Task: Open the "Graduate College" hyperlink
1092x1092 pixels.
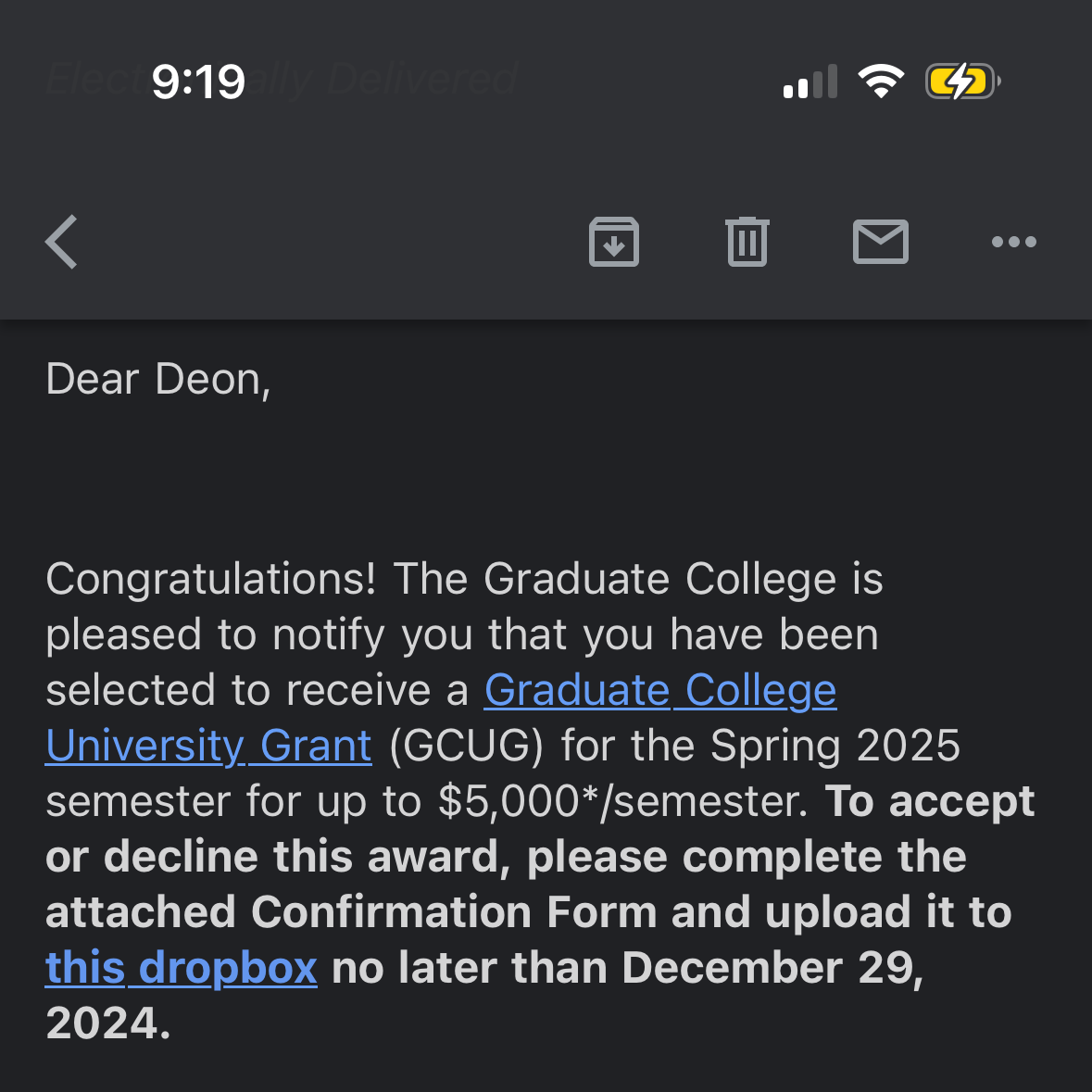Action: (x=659, y=690)
